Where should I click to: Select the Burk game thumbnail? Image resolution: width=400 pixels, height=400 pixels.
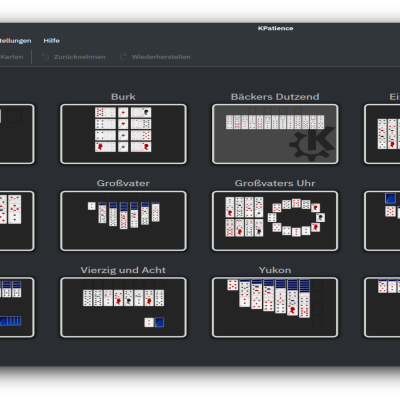coord(123,134)
